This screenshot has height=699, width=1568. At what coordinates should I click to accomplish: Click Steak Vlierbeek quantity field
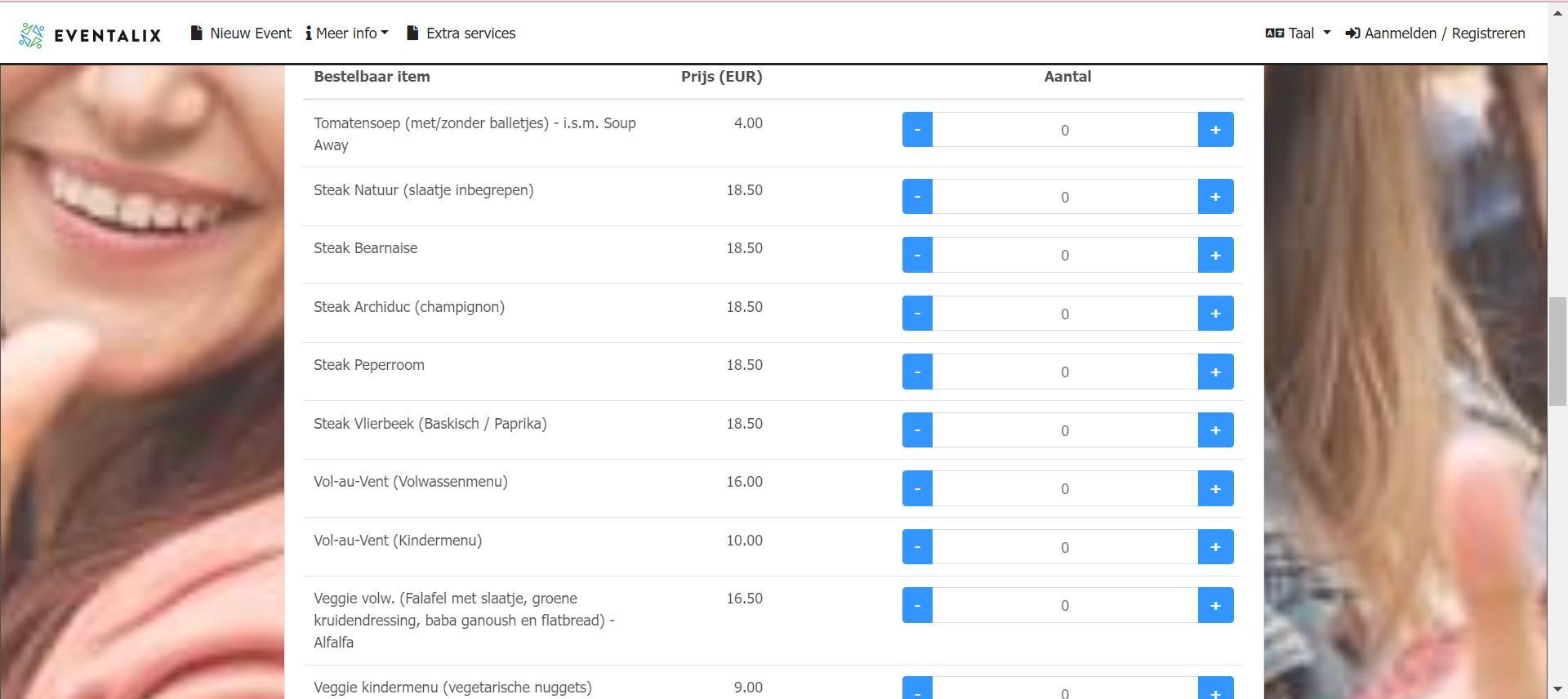[x=1065, y=430]
